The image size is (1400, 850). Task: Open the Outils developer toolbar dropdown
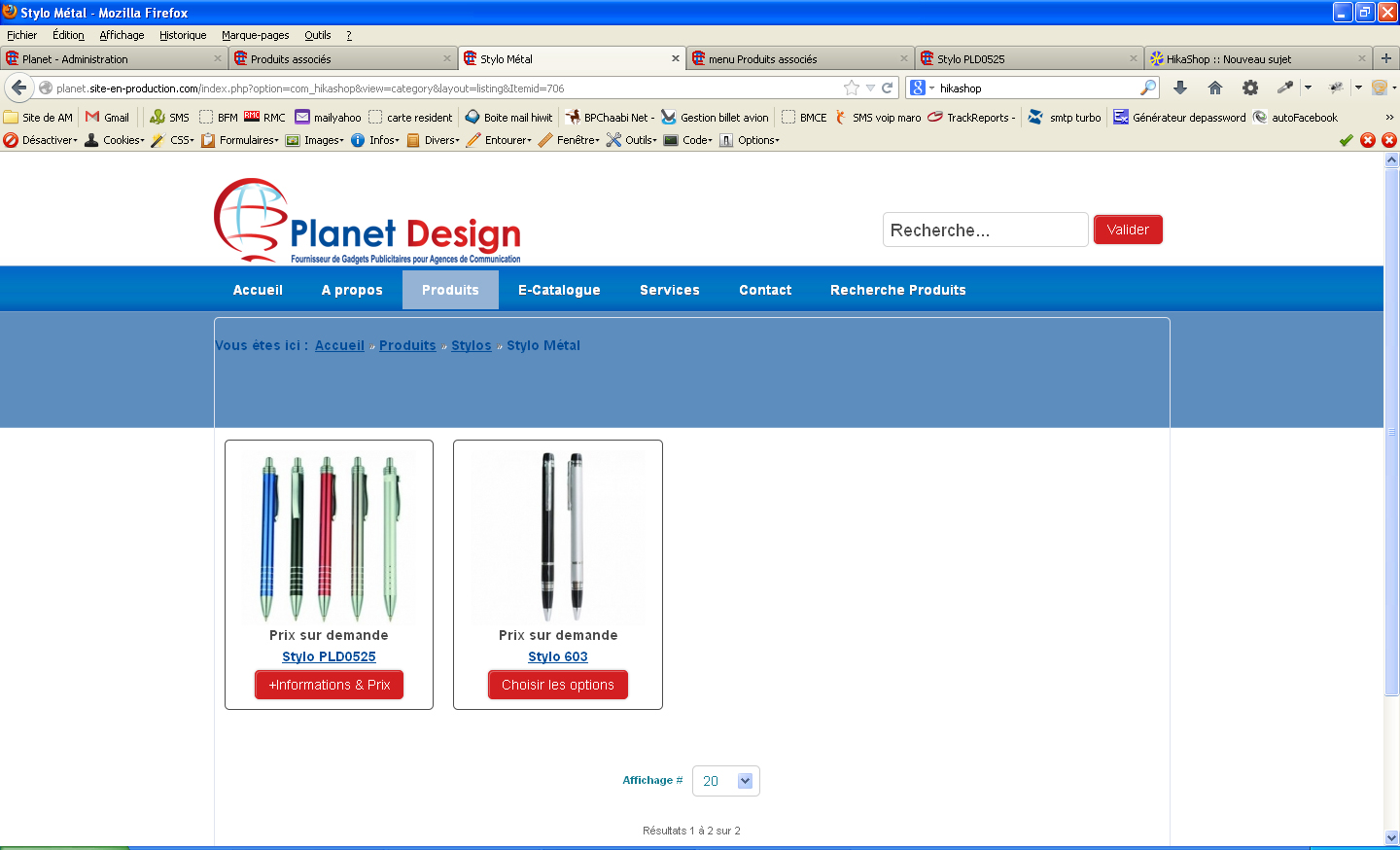point(632,140)
